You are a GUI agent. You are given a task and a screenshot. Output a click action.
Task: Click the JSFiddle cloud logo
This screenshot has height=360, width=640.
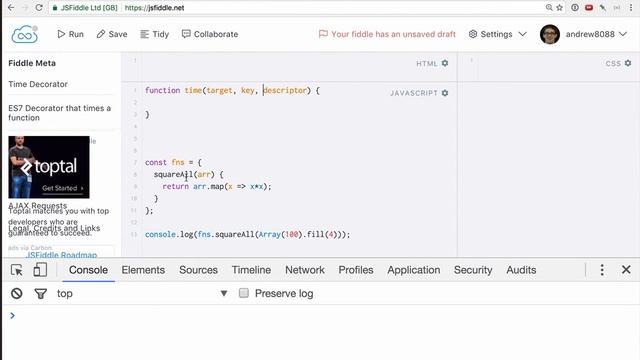24,34
